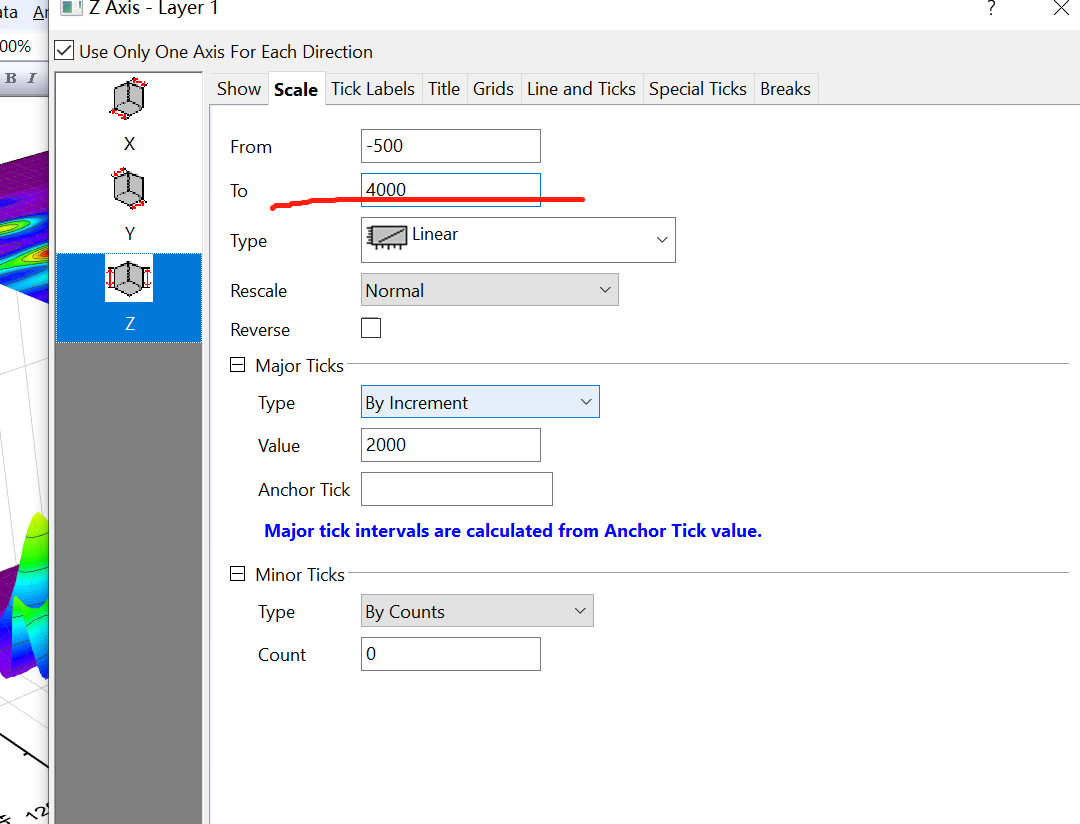
Task: Switch to the Tick Labels tab
Action: point(373,89)
